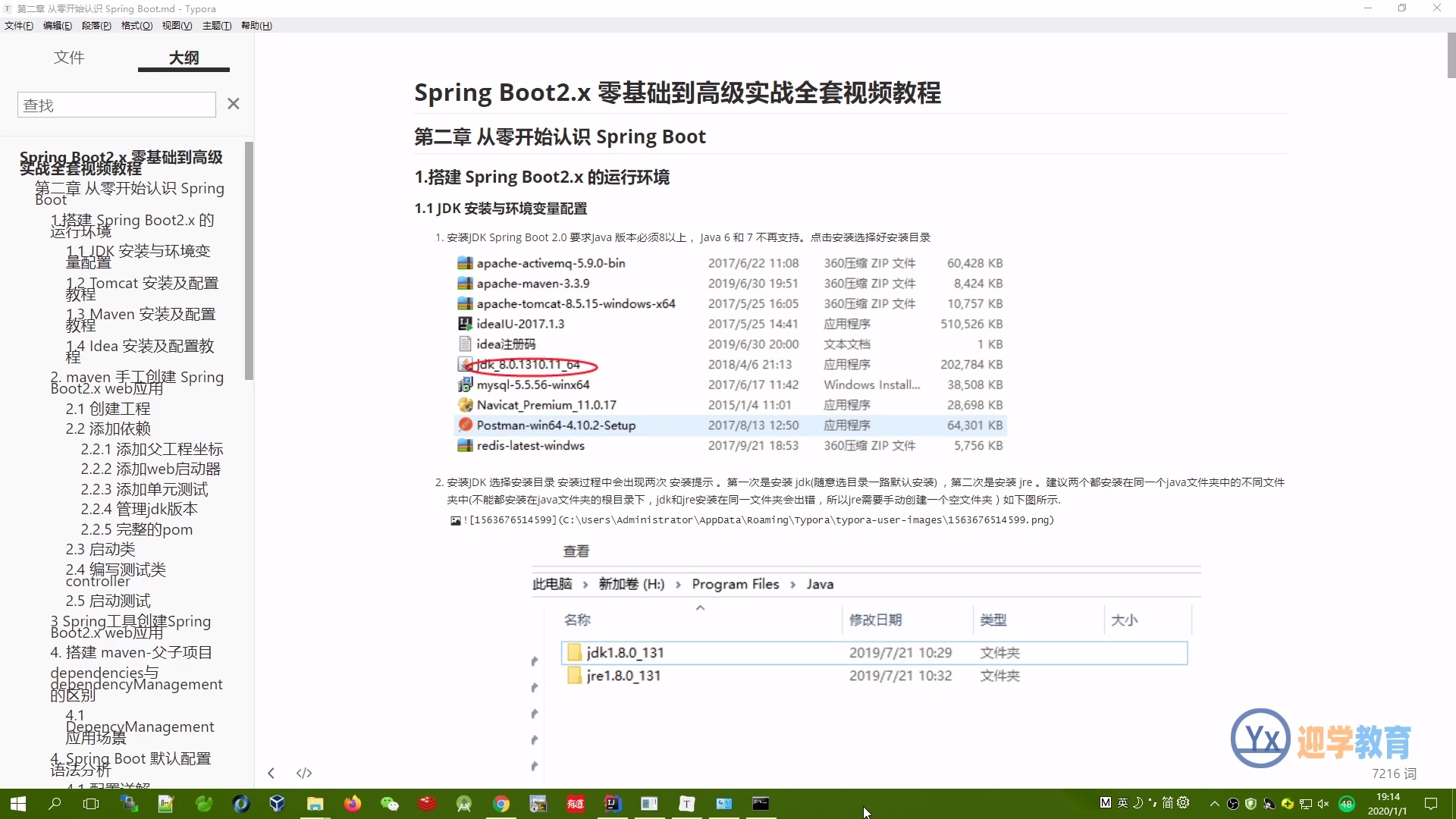Screen dimensions: 1456x819
Task: Unmute the system volume in the tray
Action: 1323,802
